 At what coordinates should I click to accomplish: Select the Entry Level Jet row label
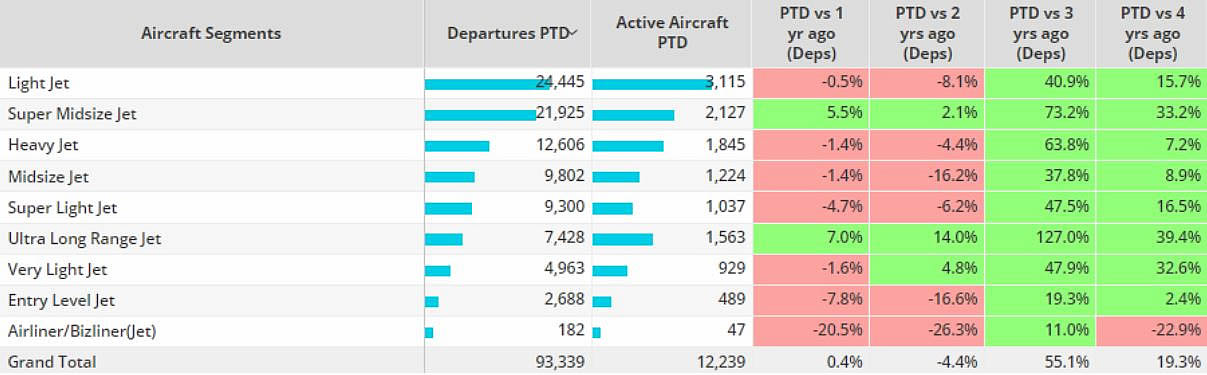click(61, 301)
